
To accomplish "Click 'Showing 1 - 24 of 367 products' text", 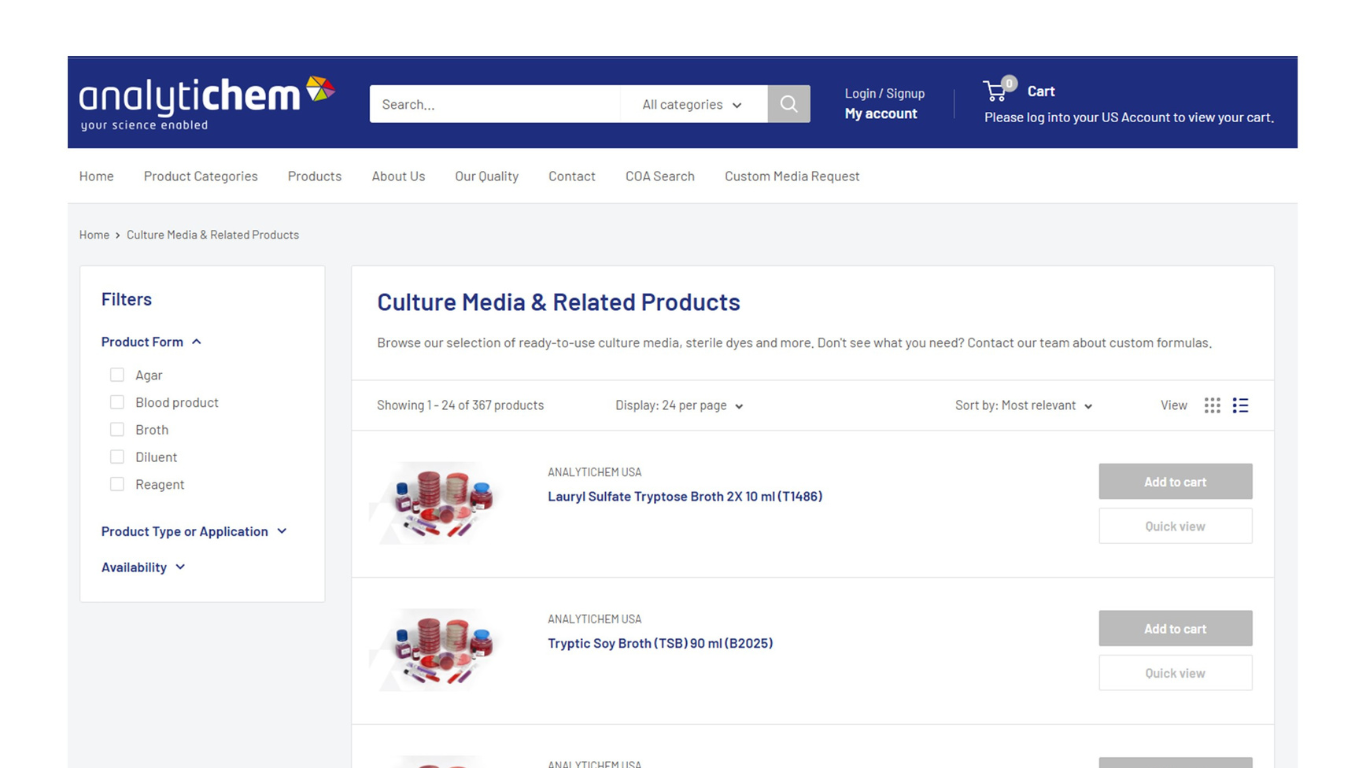I will (460, 405).
